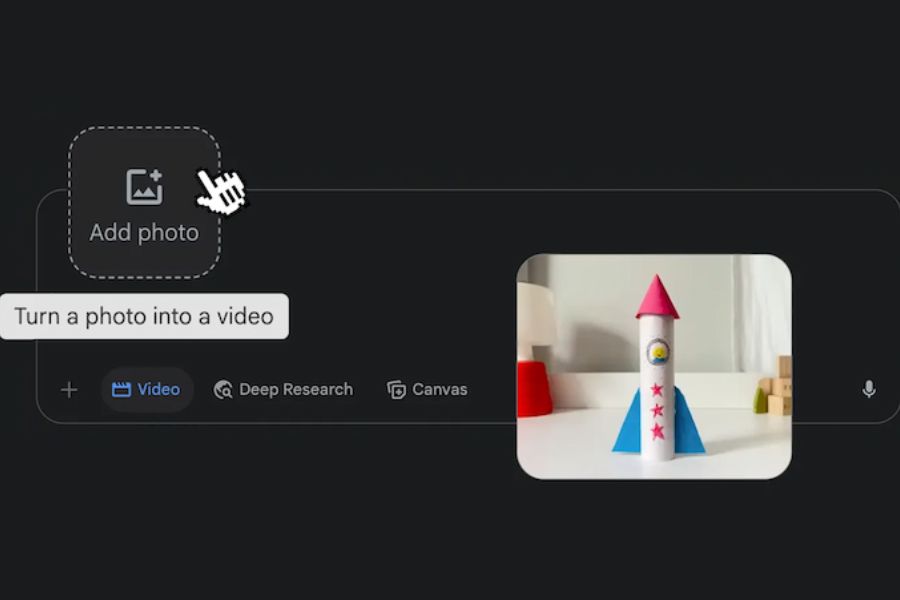The width and height of the screenshot is (900, 600).
Task: Toggle the Video mode label
Action: [x=158, y=390]
